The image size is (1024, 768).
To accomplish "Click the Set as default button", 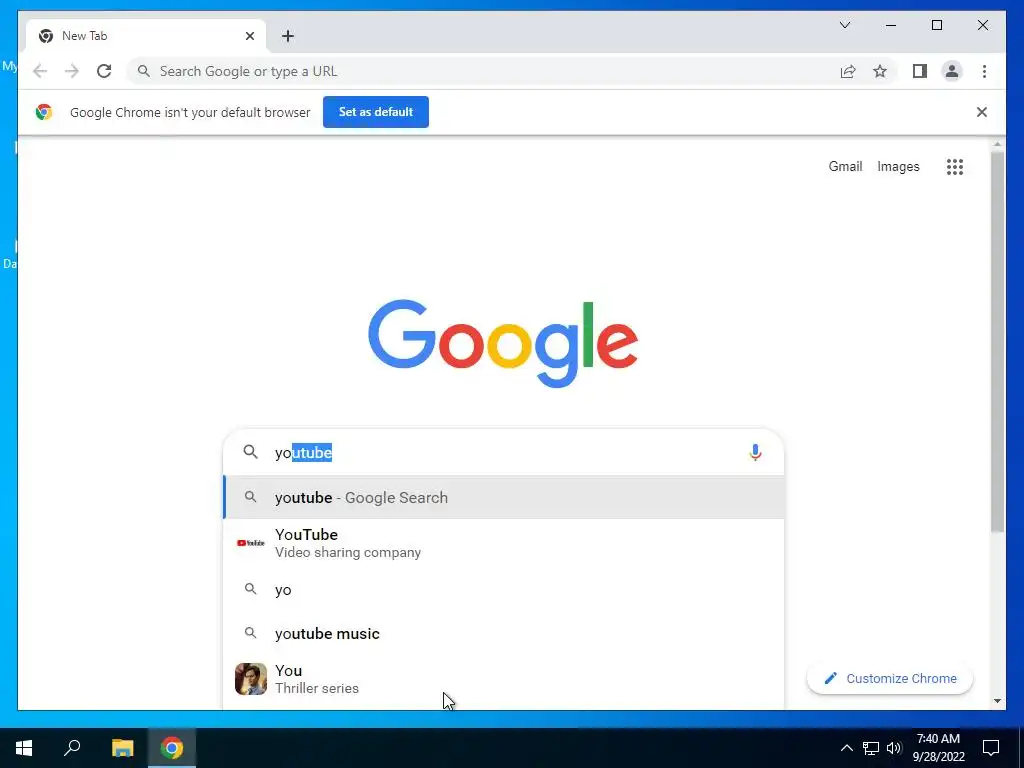I will coord(376,112).
